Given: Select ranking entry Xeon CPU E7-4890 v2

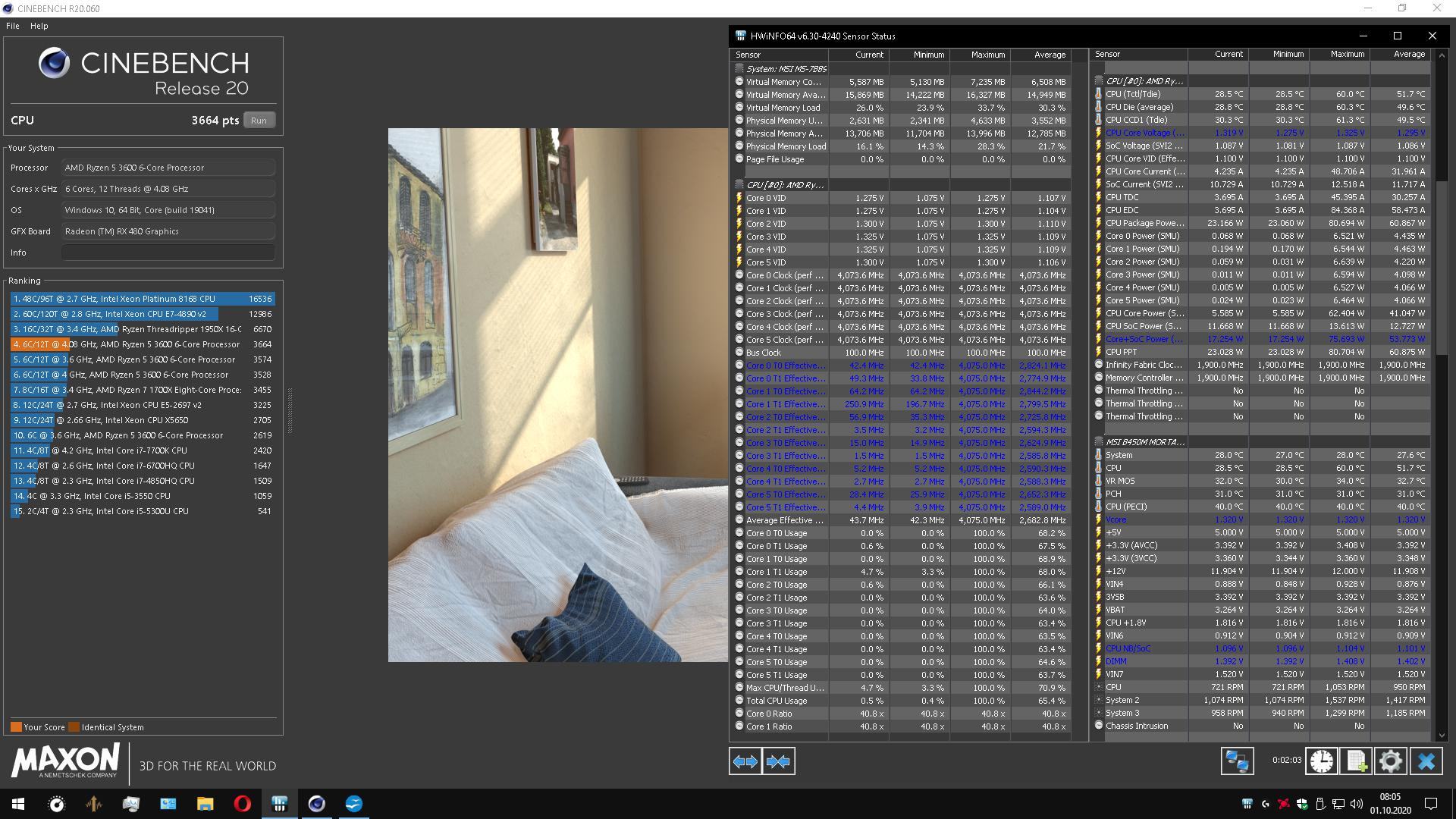Looking at the screenshot, I should [x=143, y=314].
